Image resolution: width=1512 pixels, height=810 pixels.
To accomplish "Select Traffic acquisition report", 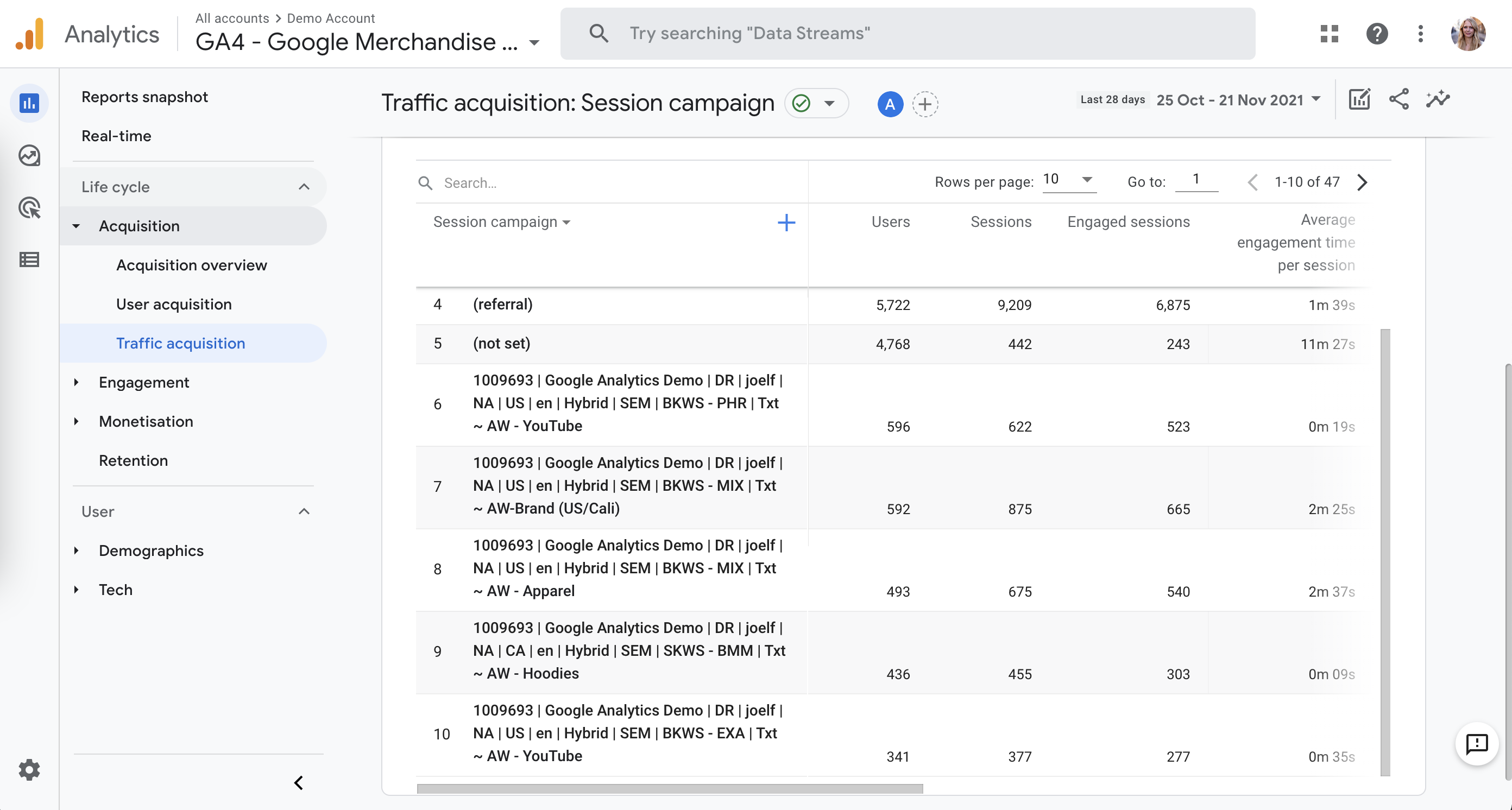I will tap(193, 343).
